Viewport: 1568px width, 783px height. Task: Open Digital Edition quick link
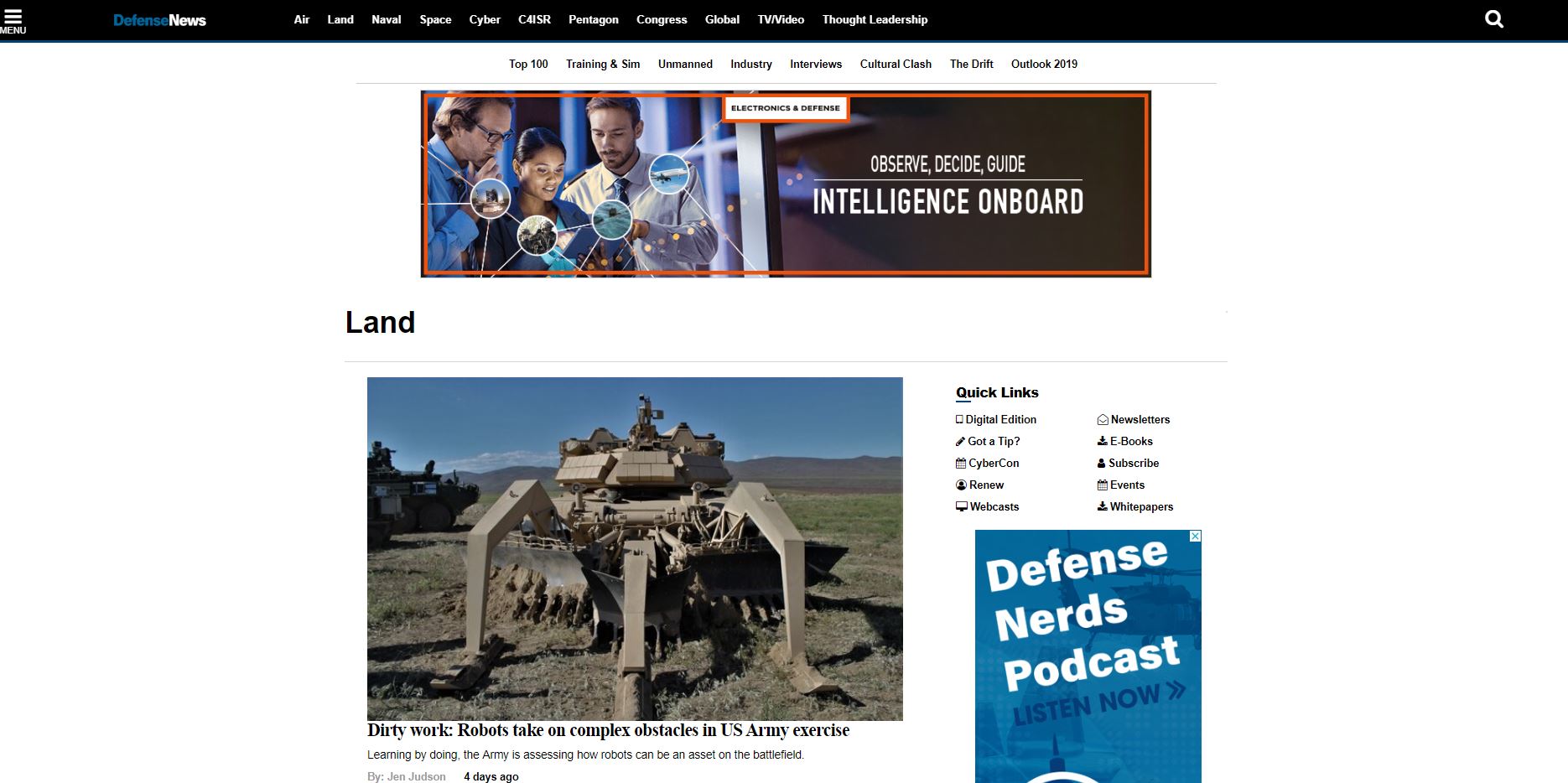tap(999, 419)
